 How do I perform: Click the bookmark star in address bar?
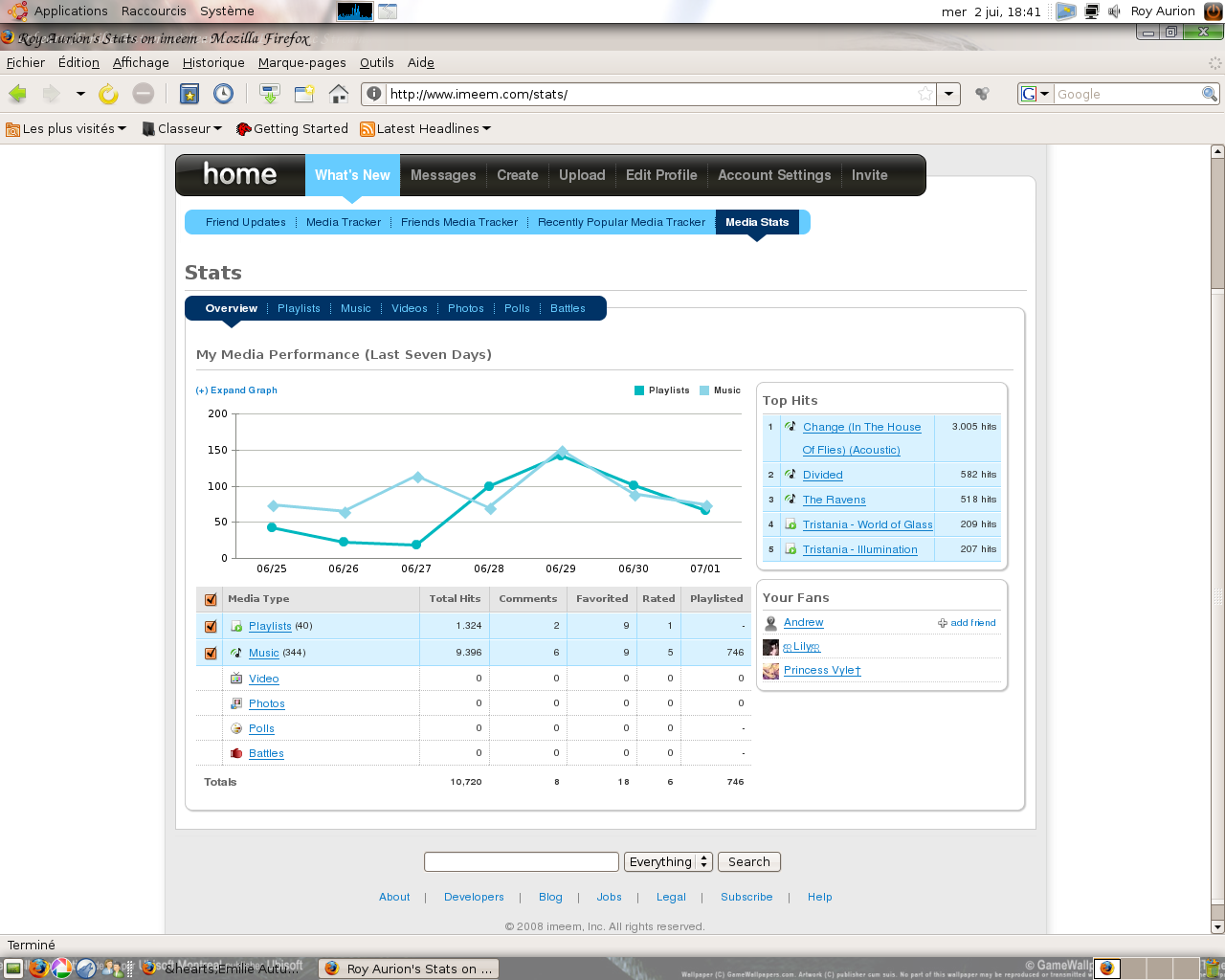tap(924, 94)
